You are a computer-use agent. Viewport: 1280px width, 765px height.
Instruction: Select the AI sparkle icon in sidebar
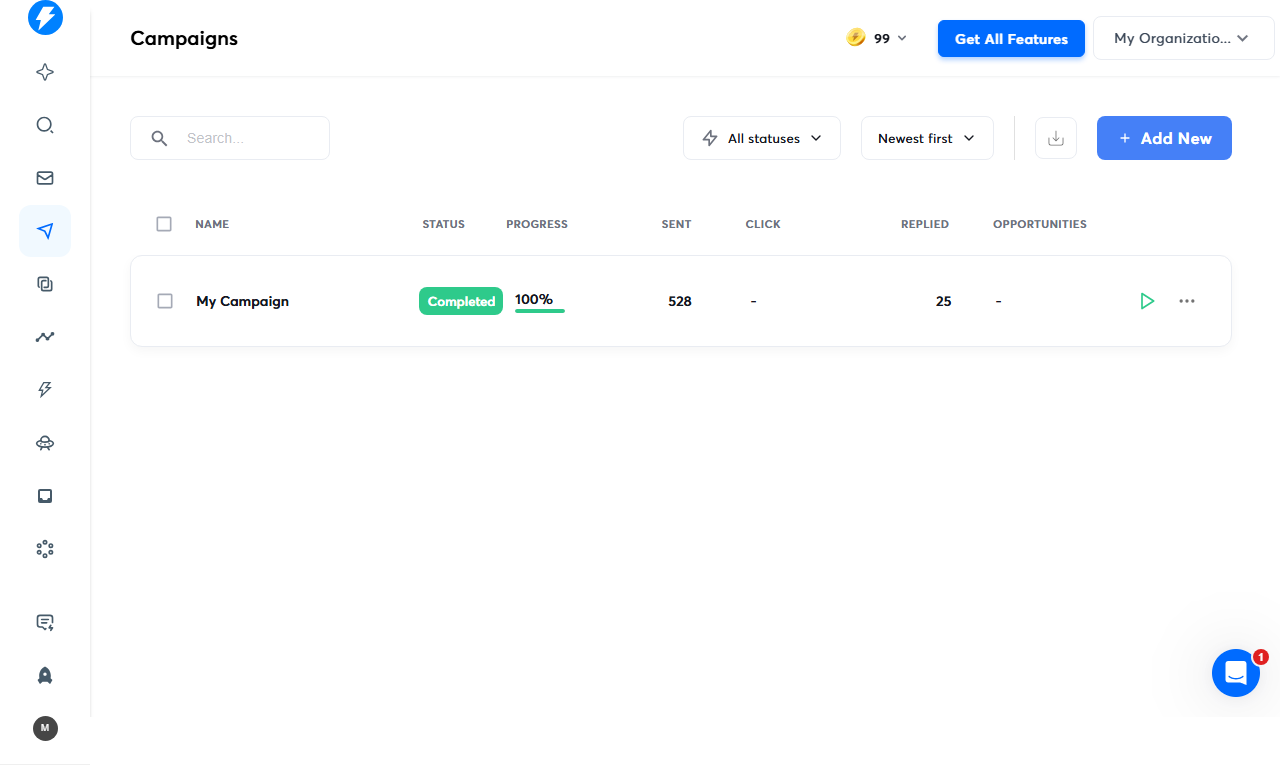(x=45, y=72)
